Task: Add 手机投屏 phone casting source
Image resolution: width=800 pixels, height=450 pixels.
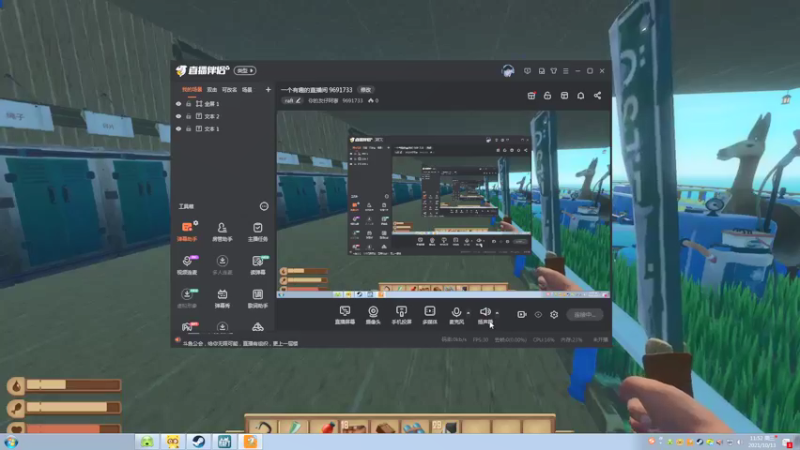Action: tap(402, 315)
